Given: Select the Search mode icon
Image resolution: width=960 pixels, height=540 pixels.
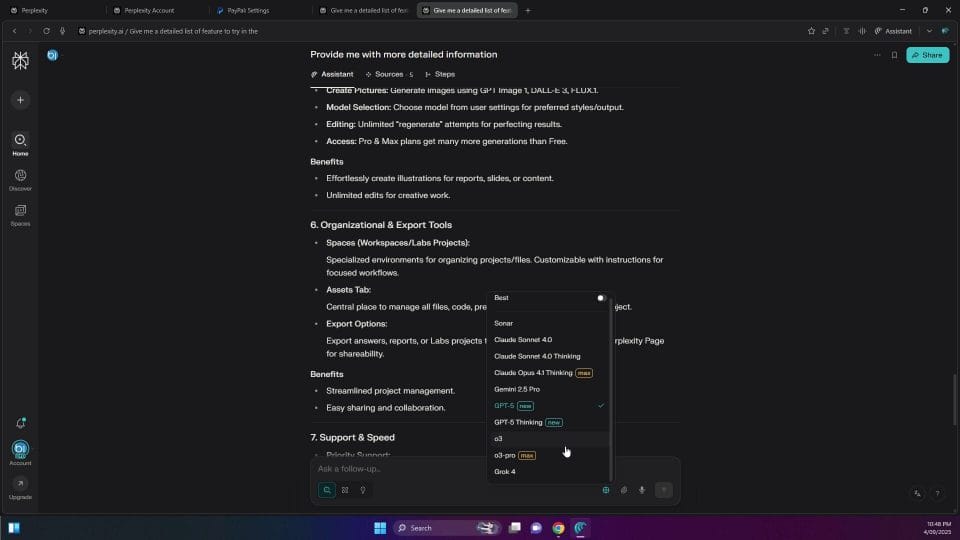Looking at the screenshot, I should (326, 490).
